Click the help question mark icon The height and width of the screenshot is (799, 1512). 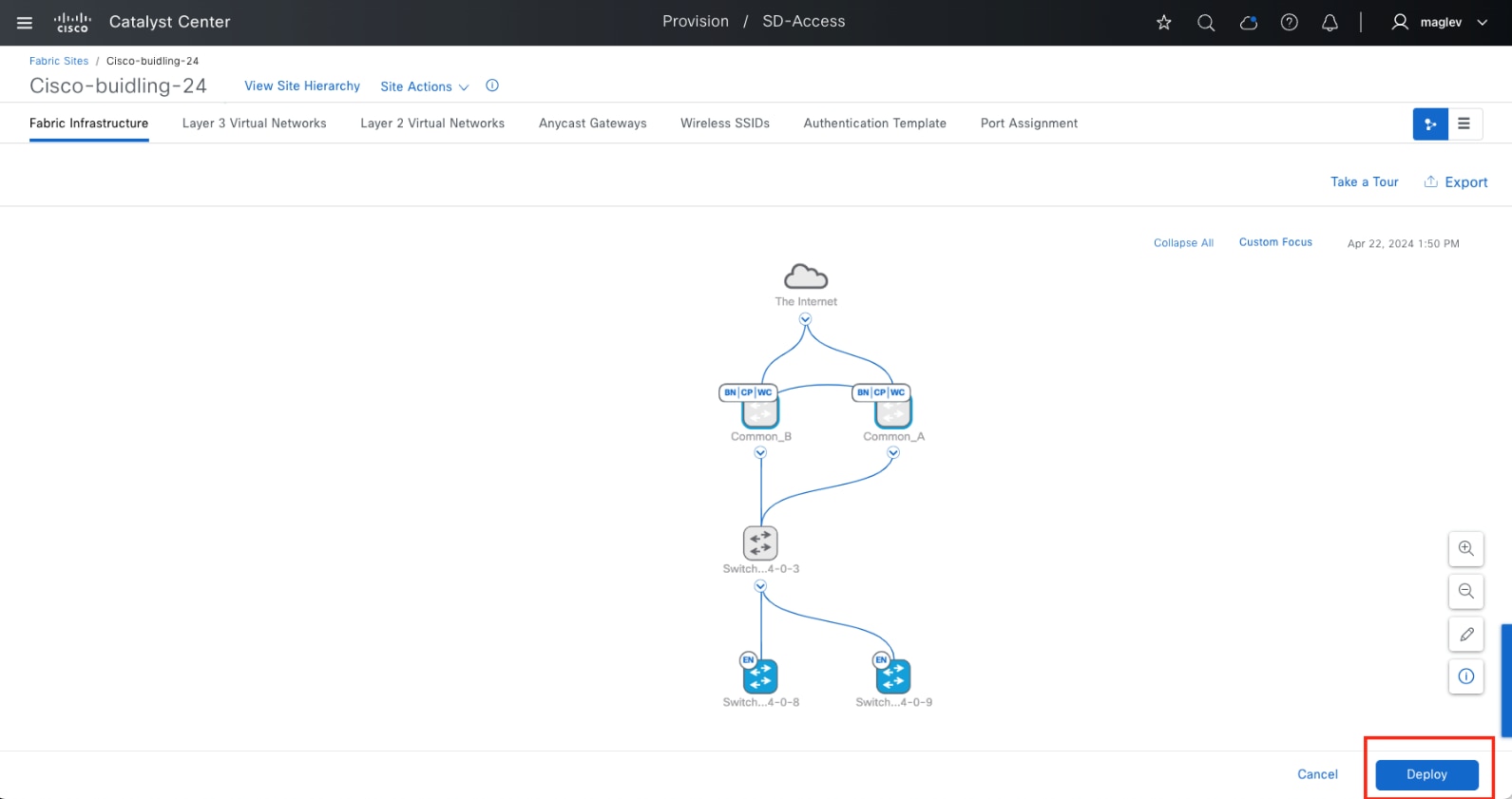tap(1290, 22)
